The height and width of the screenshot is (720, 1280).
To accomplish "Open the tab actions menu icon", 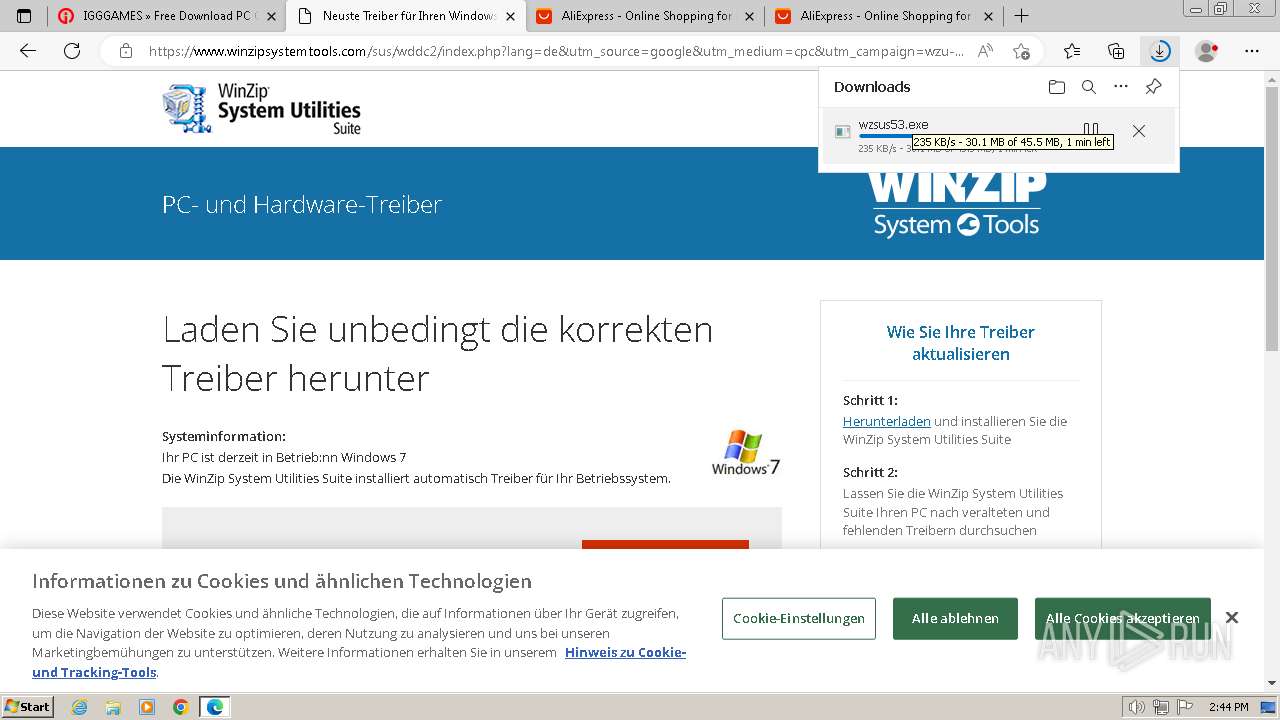I will [x=25, y=16].
